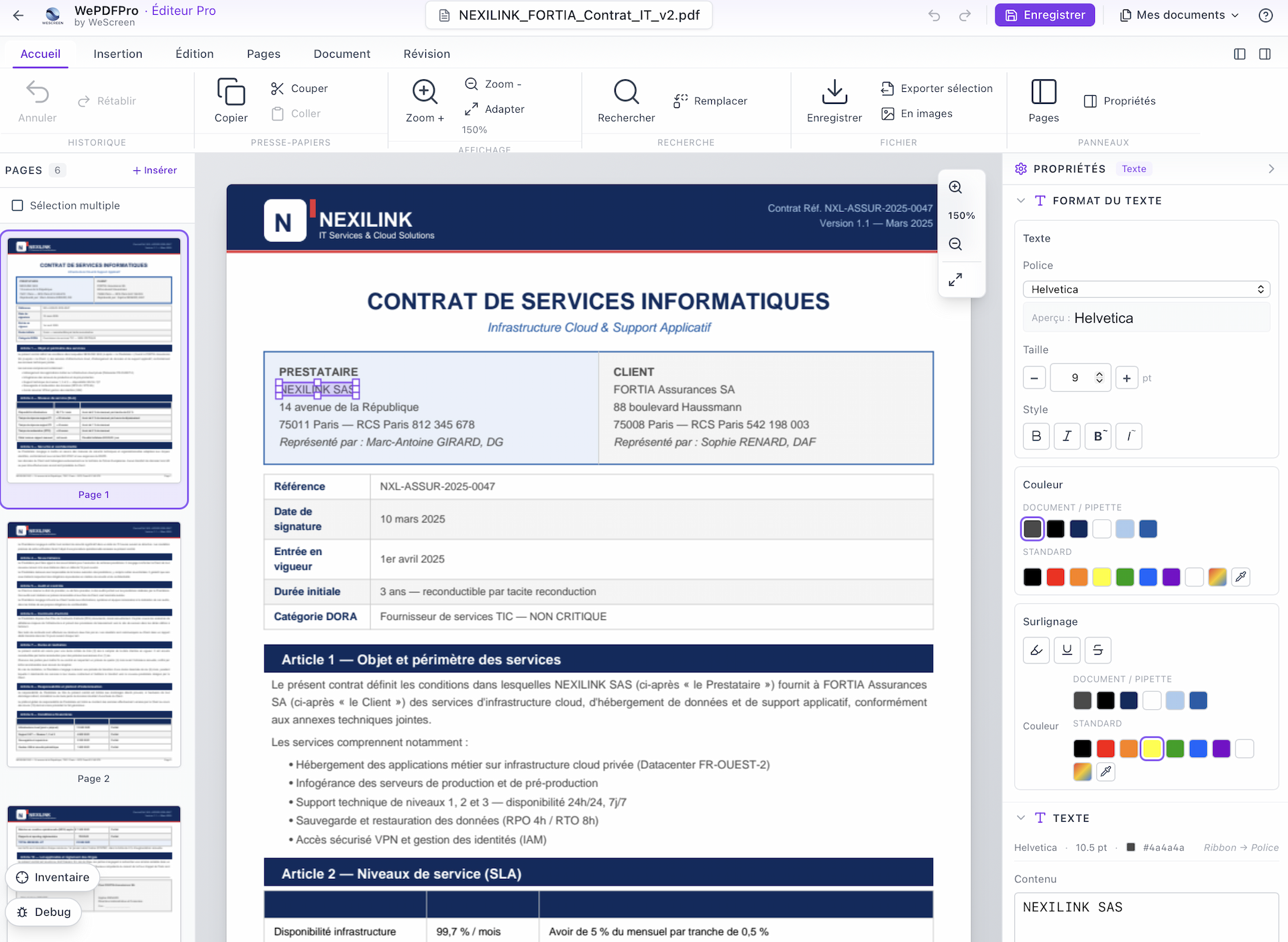Decrease font size with minus button
Viewport: 1288px width, 942px height.
[x=1034, y=378]
